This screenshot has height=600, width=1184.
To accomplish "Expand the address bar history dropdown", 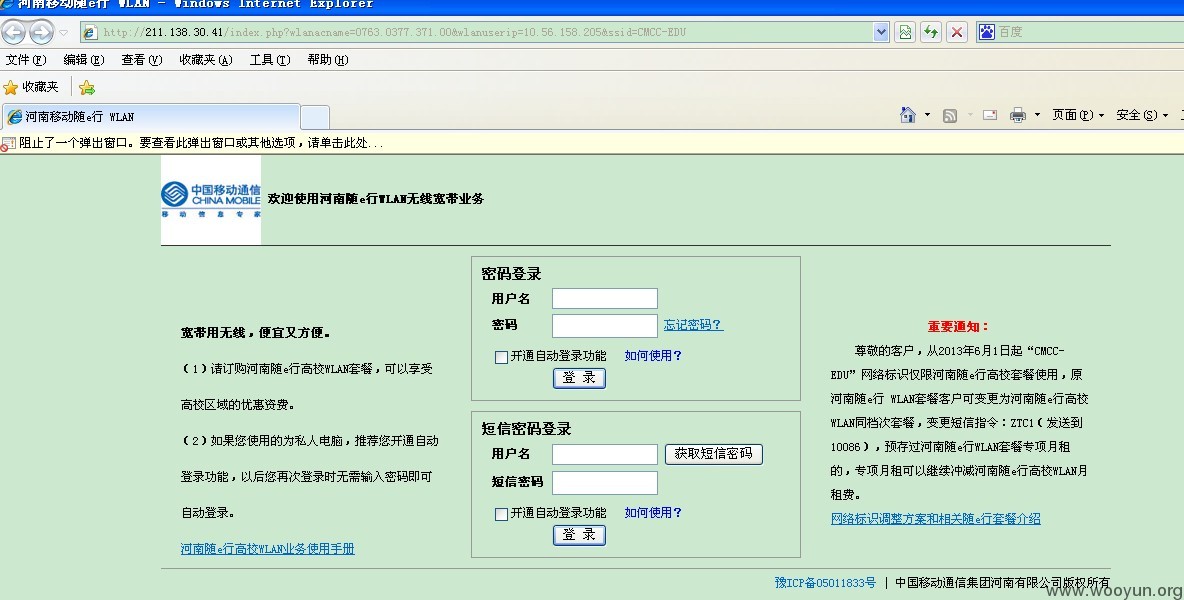I will tap(880, 32).
